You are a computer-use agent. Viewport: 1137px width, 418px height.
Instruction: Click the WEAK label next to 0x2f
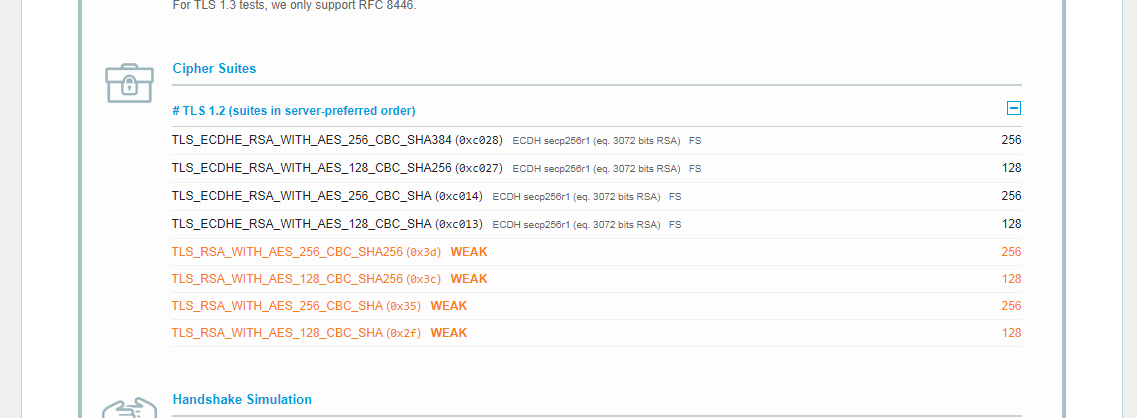(449, 333)
